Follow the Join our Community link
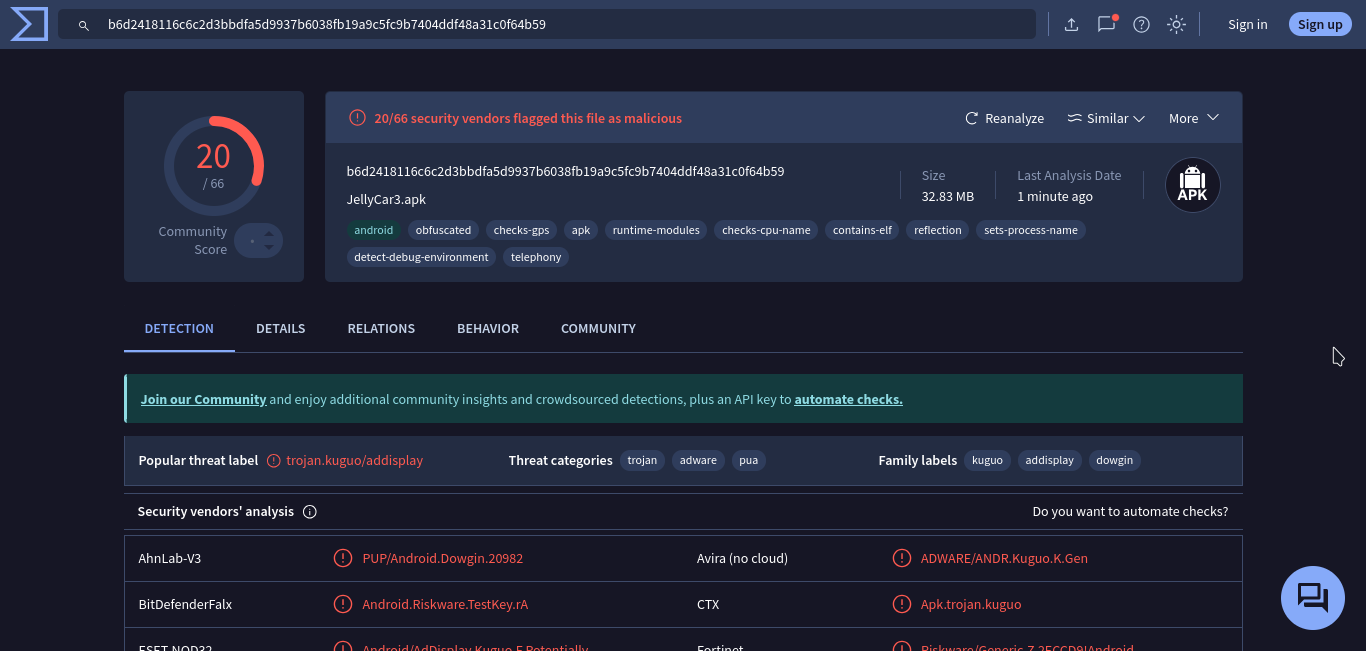 pos(203,399)
